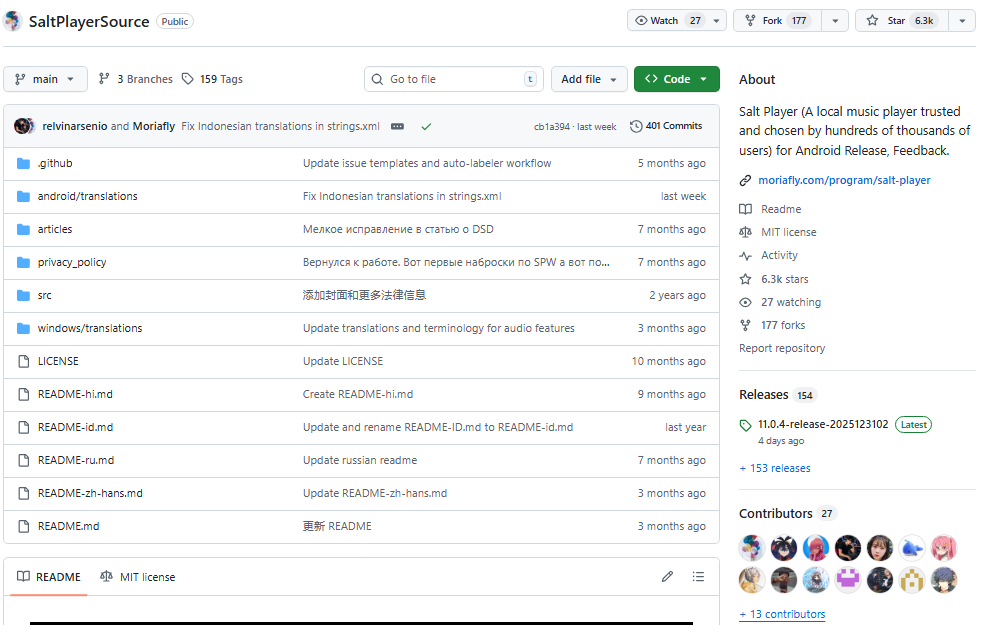This screenshot has height=625, width=987.
Task: Open Releases heading link
Action: pos(764,395)
